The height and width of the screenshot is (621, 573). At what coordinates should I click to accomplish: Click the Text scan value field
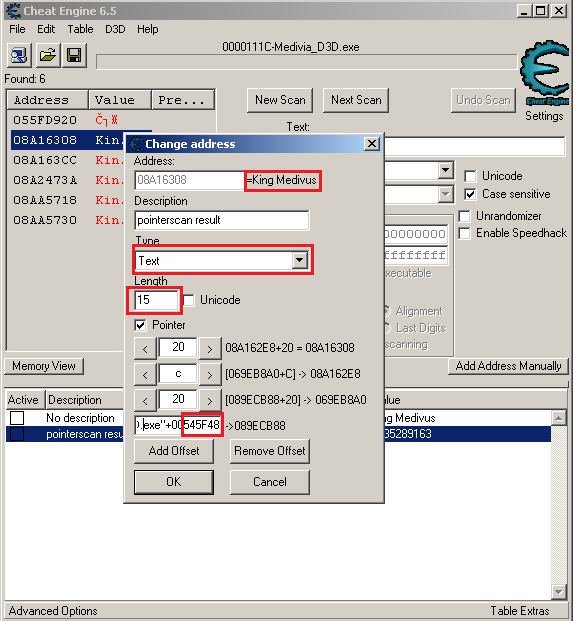pos(474,146)
